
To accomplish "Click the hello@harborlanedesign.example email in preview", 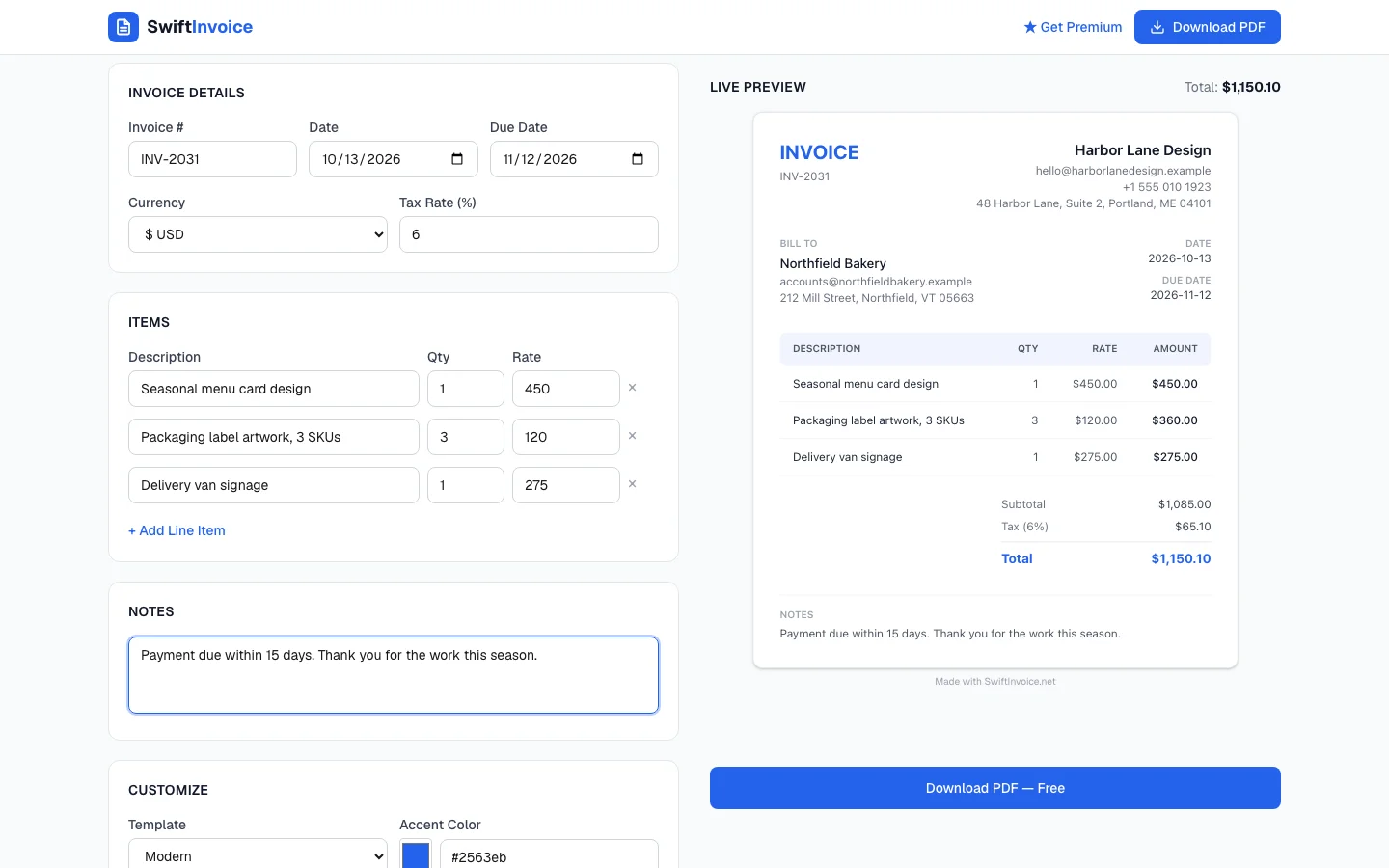I will 1124,171.
